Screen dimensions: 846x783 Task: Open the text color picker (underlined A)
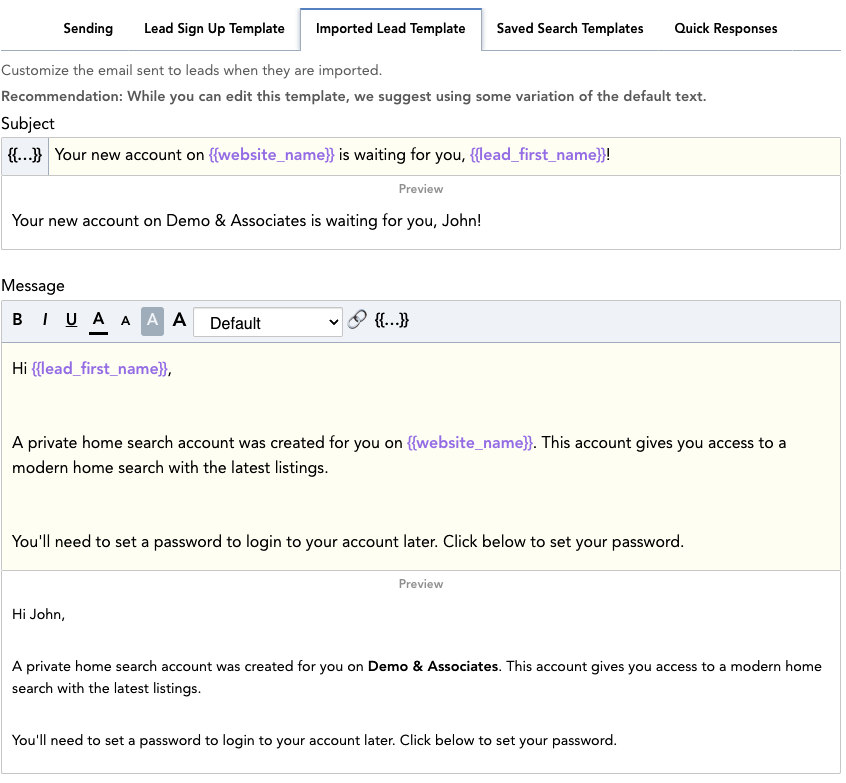click(x=98, y=322)
